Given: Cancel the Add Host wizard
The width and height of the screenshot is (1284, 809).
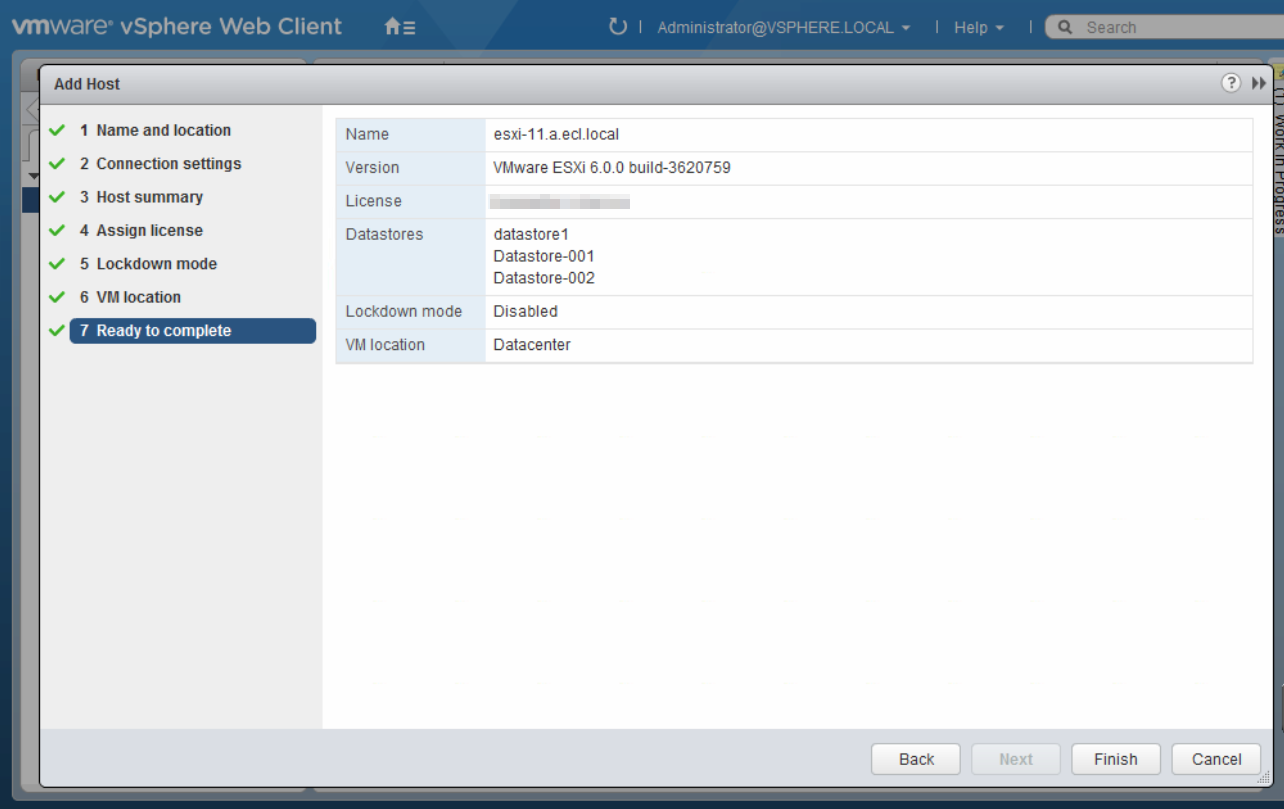Looking at the screenshot, I should (1217, 759).
